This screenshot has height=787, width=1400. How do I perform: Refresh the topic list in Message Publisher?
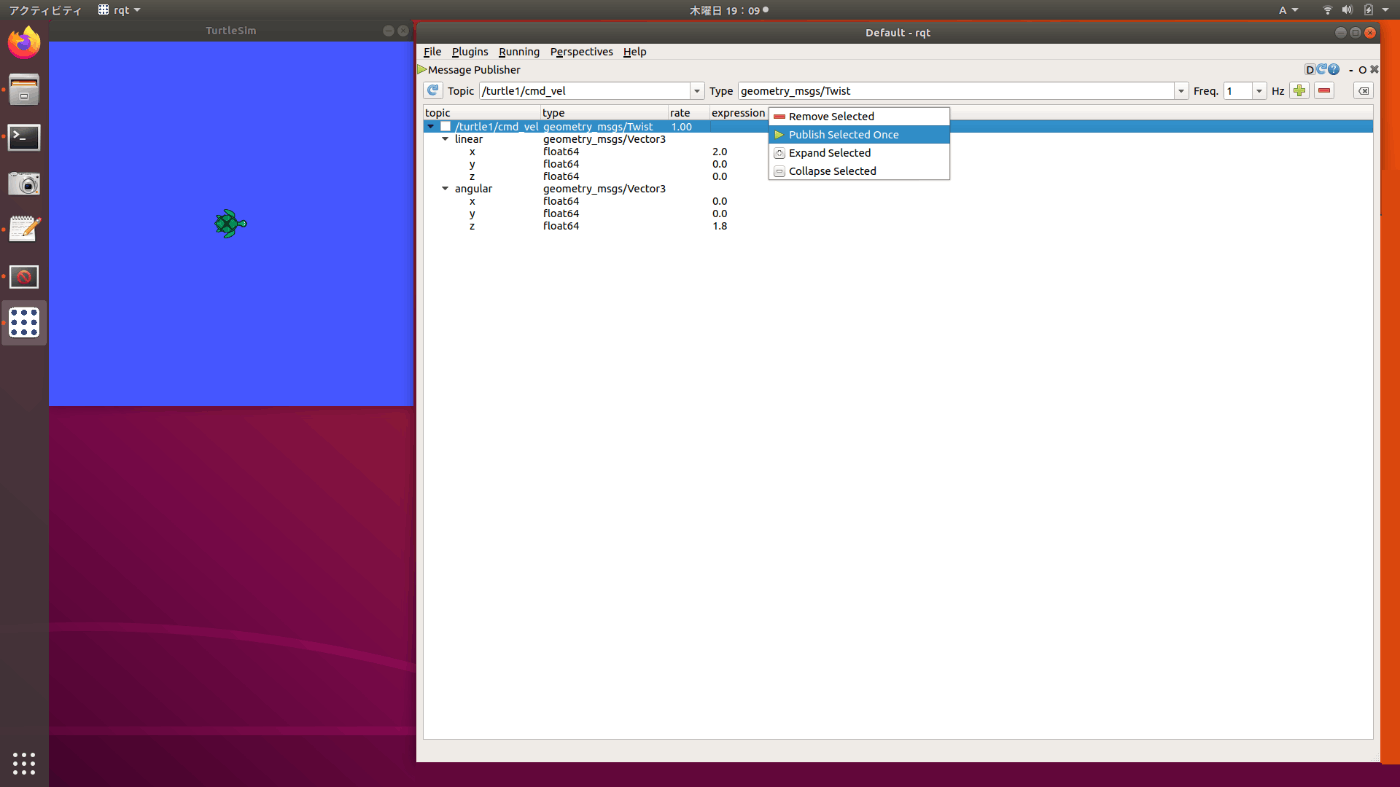(433, 91)
